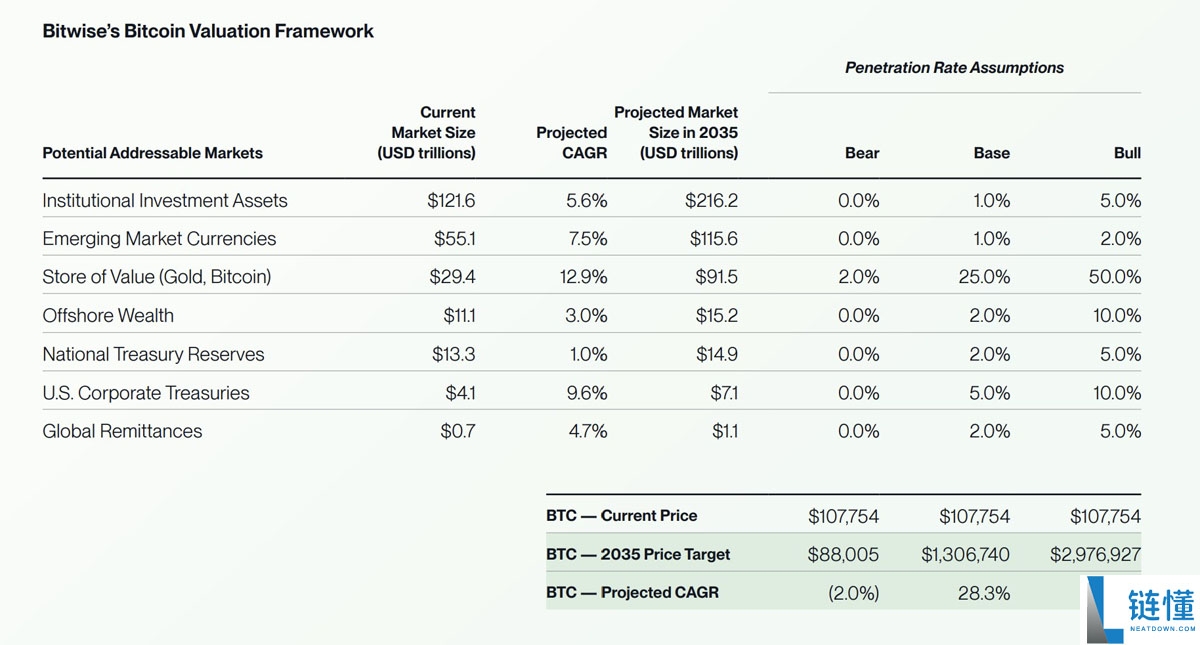Select the Base column header
Viewport: 1200px width, 645px height.
point(991,153)
